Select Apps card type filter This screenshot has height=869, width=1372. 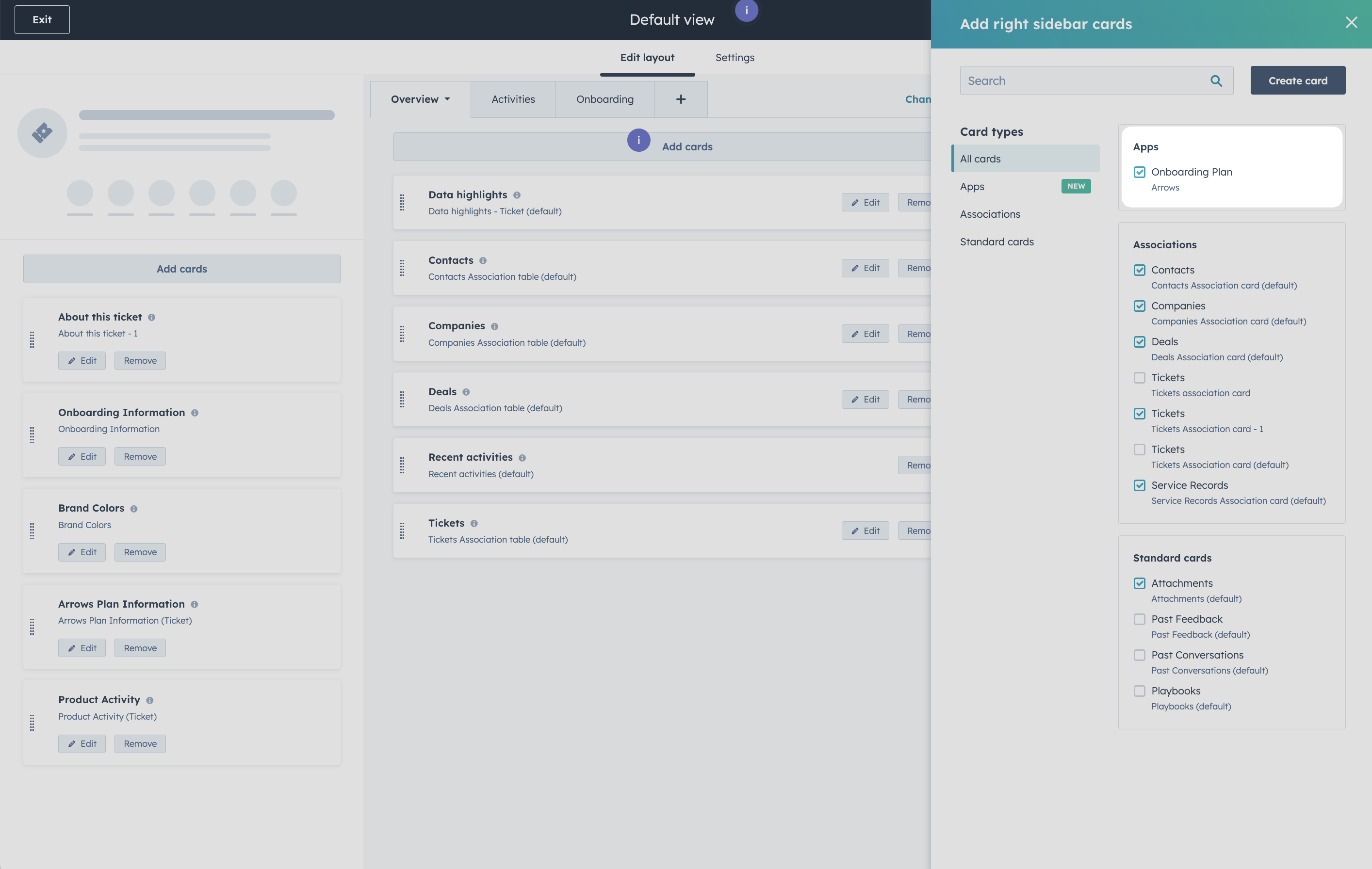pos(972,186)
